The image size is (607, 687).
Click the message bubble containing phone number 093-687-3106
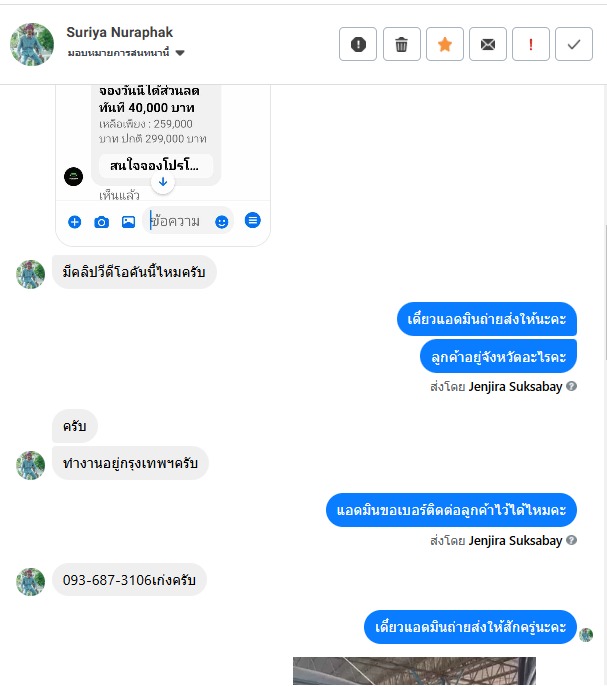point(129,580)
